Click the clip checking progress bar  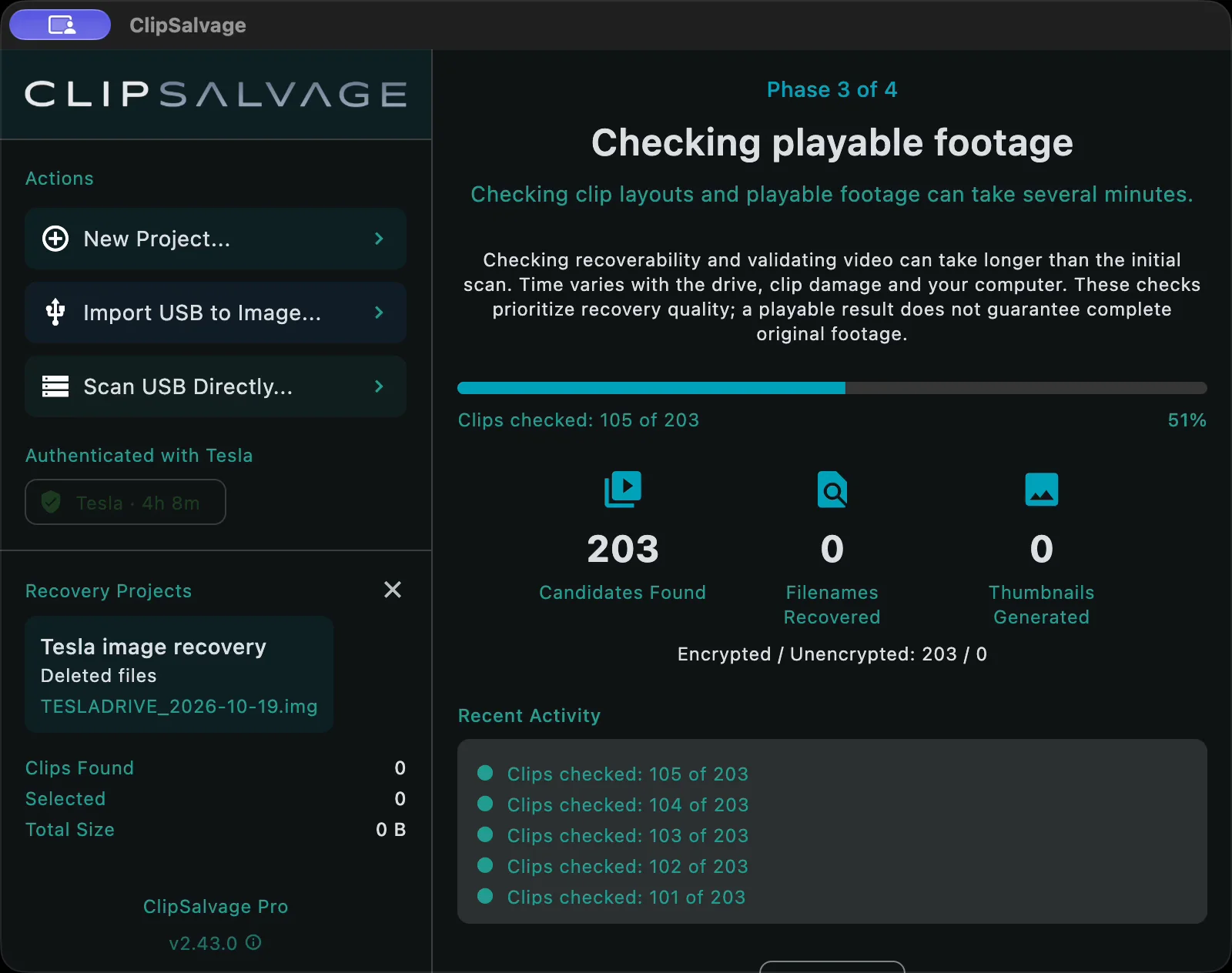(x=832, y=388)
